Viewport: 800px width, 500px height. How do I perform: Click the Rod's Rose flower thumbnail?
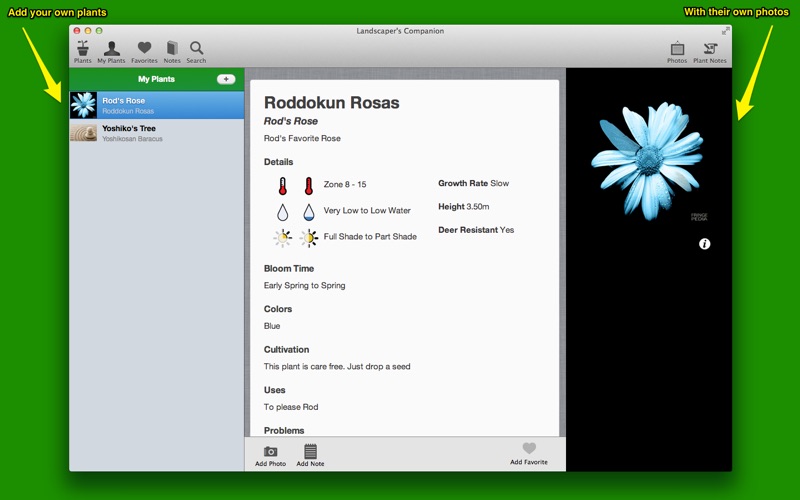pyautogui.click(x=83, y=105)
